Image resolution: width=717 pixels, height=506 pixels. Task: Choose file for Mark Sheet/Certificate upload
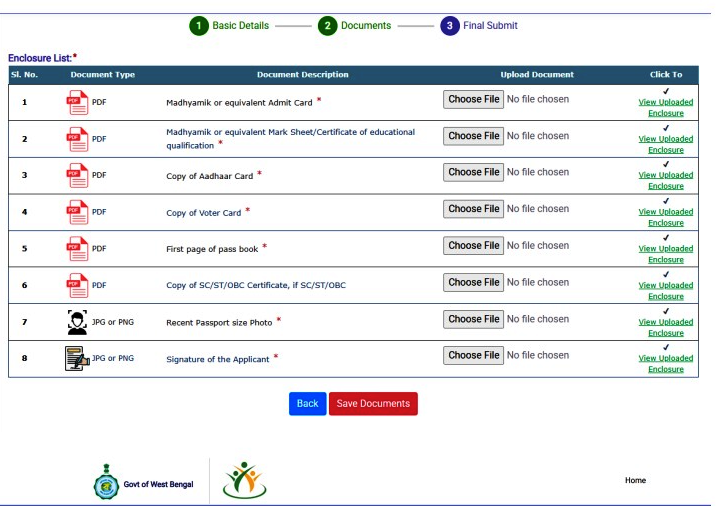click(x=473, y=136)
